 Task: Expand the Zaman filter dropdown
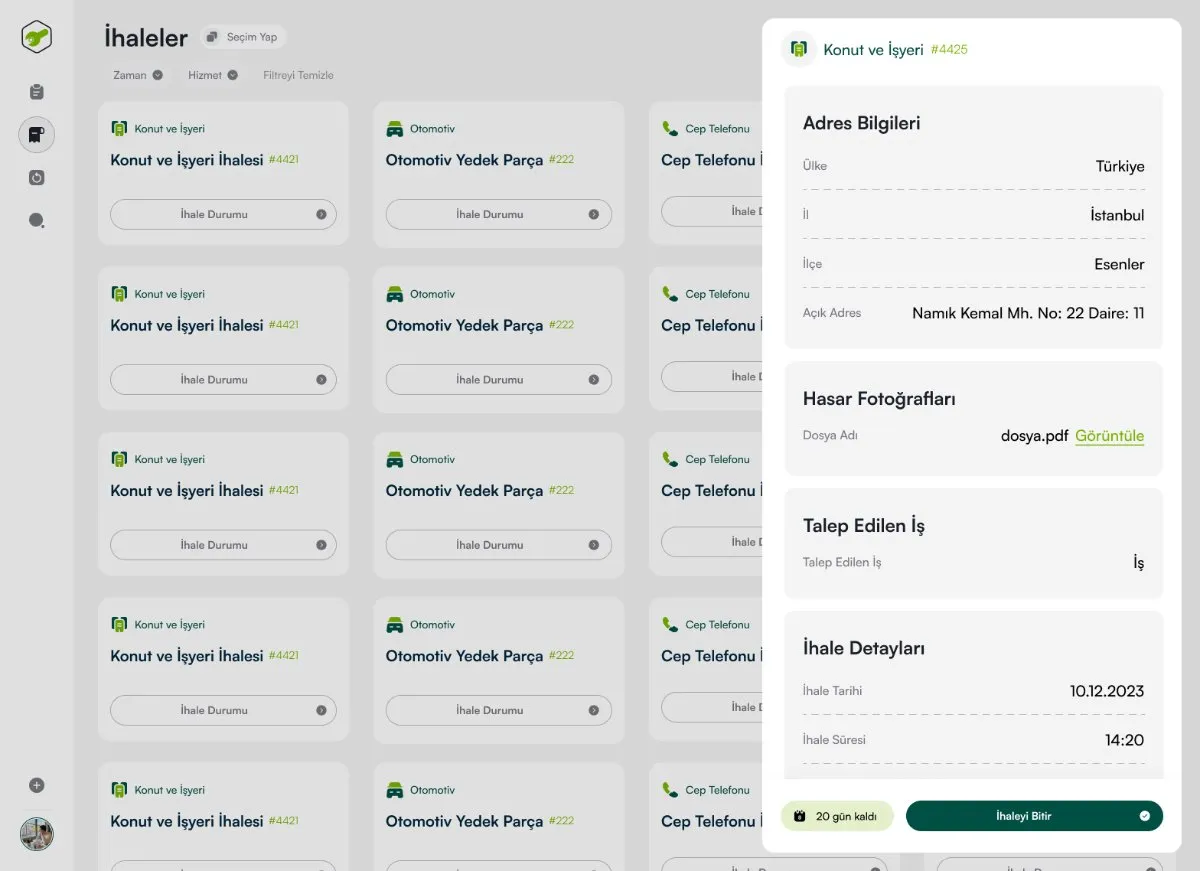coord(138,75)
